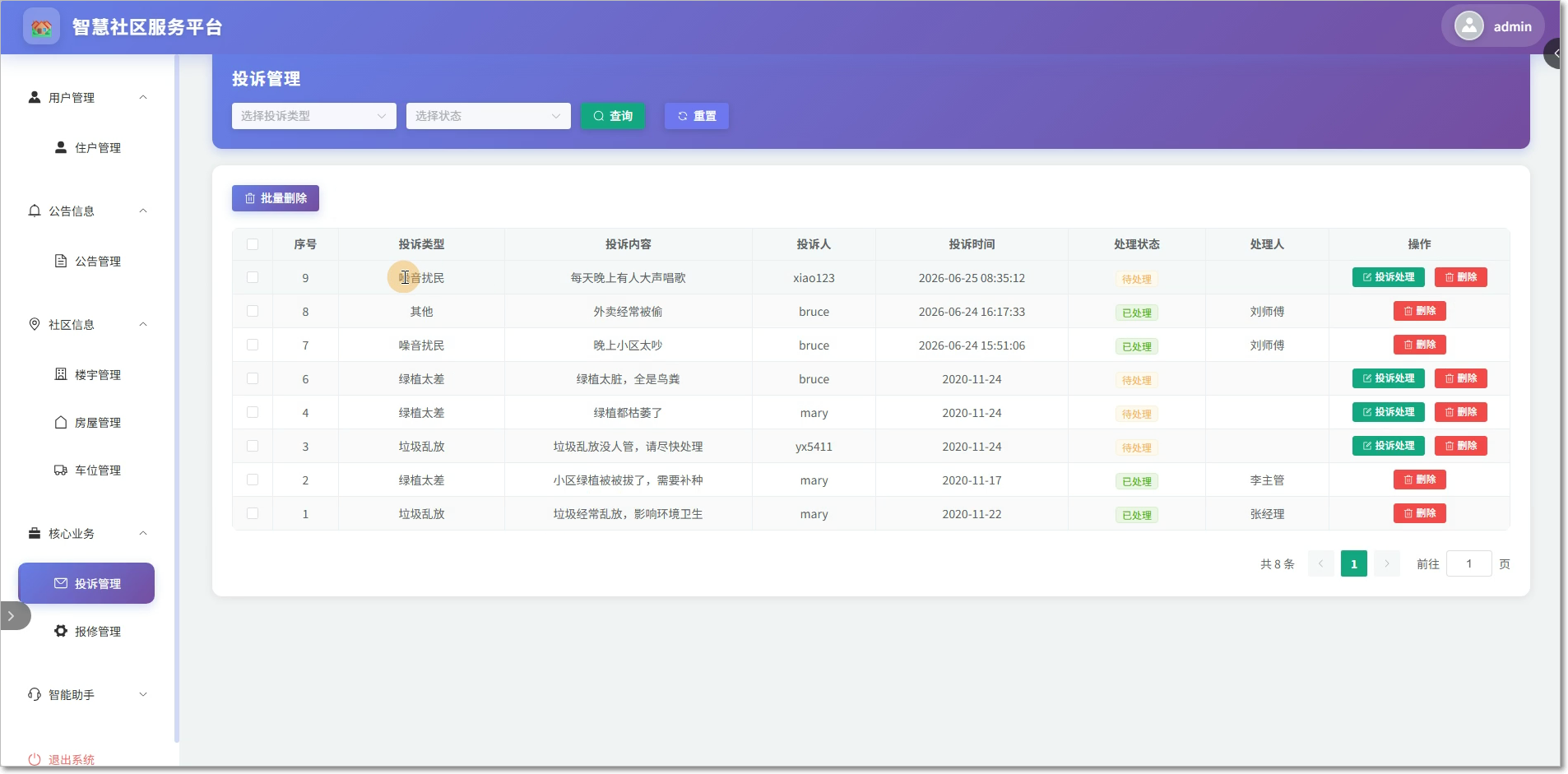The width and height of the screenshot is (1568, 774).
Task: Click 投诉处理 for xiao123's complaint
Action: click(x=1389, y=277)
